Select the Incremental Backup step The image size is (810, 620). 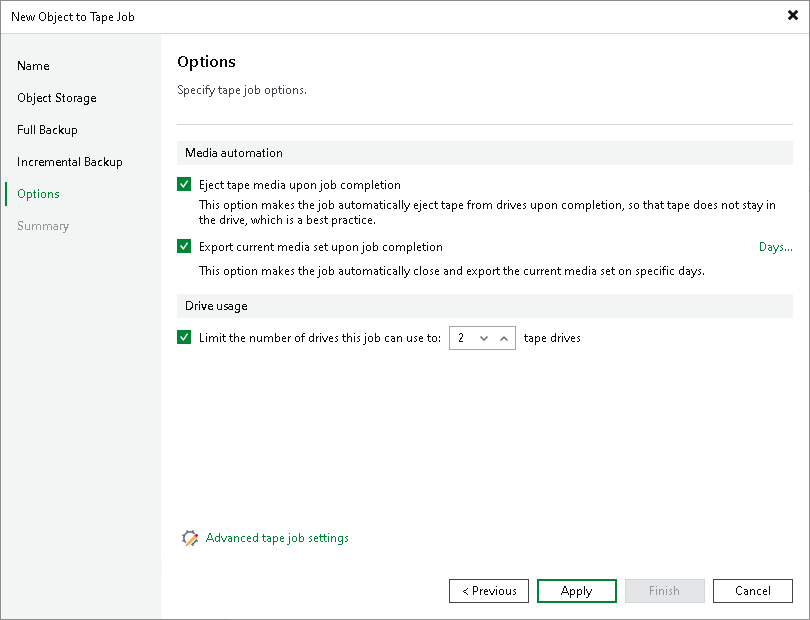[x=70, y=162]
